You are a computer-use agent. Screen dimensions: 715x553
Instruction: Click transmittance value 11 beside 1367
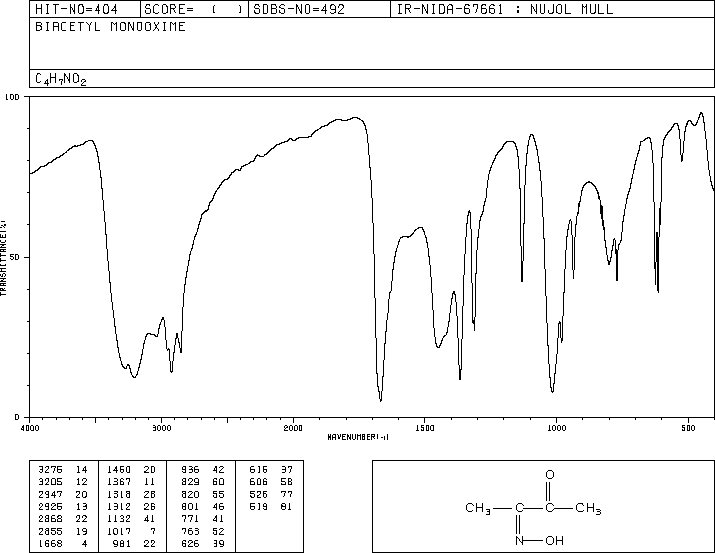[150, 482]
